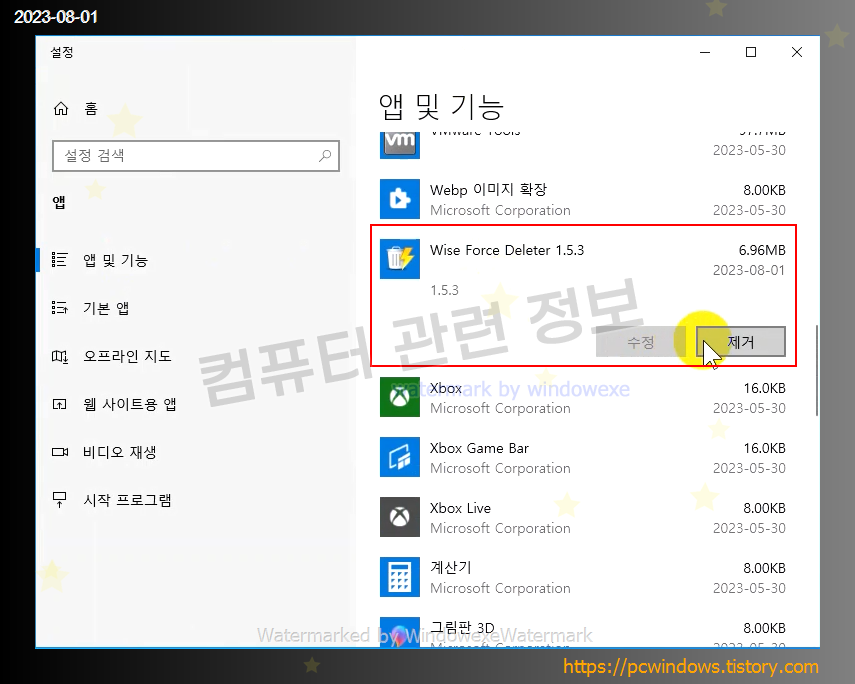Click the 비디오 재생 camera icon

click(x=59, y=452)
